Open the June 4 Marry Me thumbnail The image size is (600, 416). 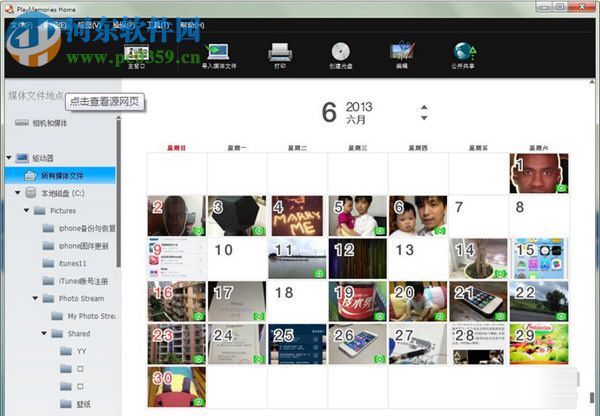coord(297,216)
